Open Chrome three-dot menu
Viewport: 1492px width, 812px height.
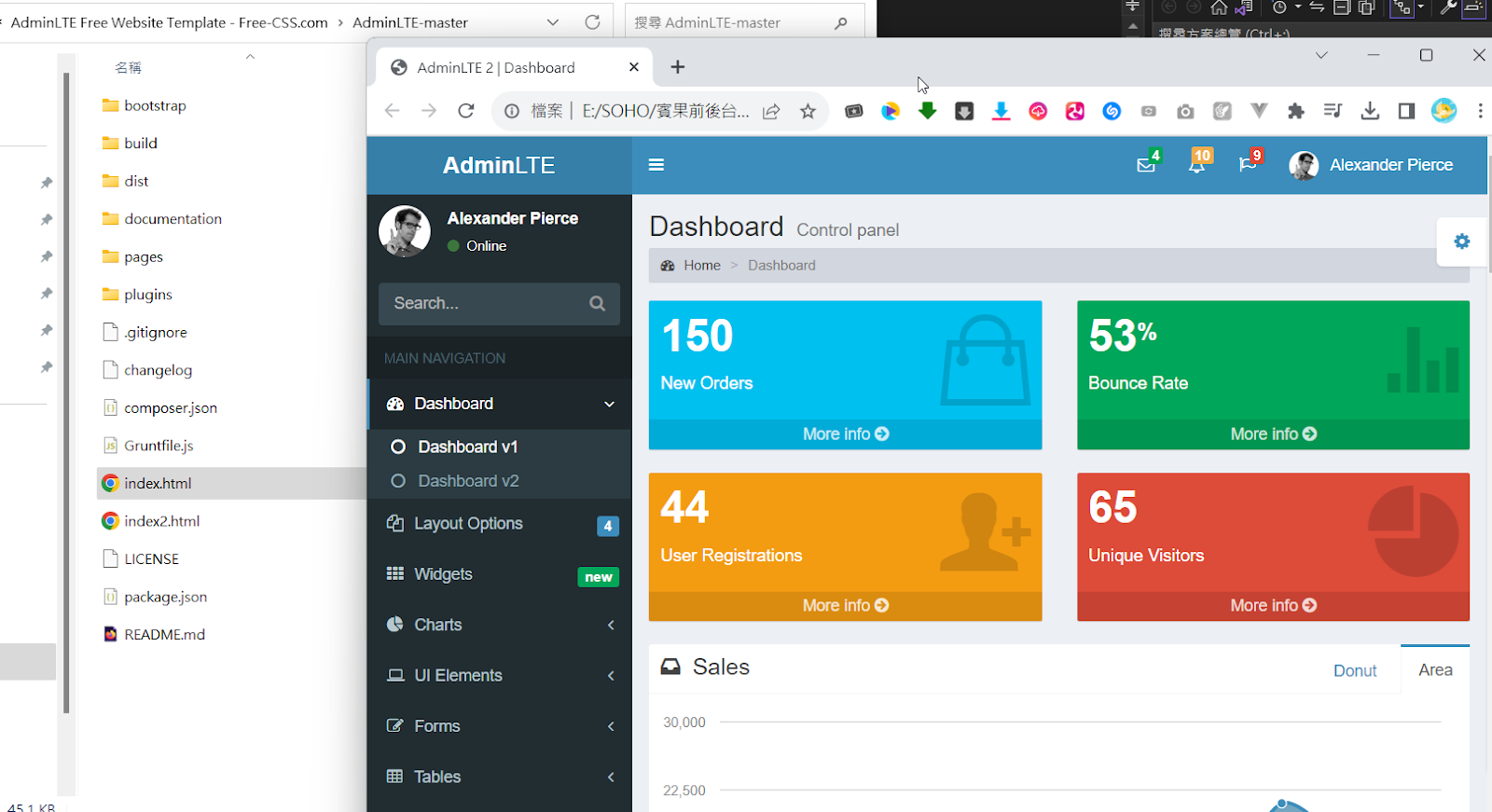point(1480,111)
